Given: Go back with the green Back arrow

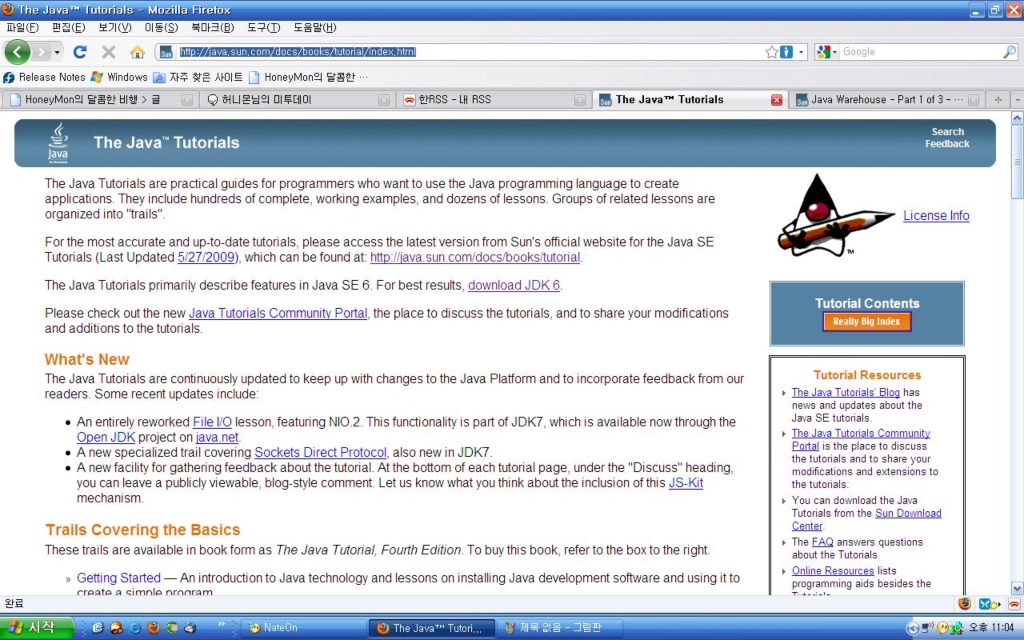Looking at the screenshot, I should click(x=17, y=52).
